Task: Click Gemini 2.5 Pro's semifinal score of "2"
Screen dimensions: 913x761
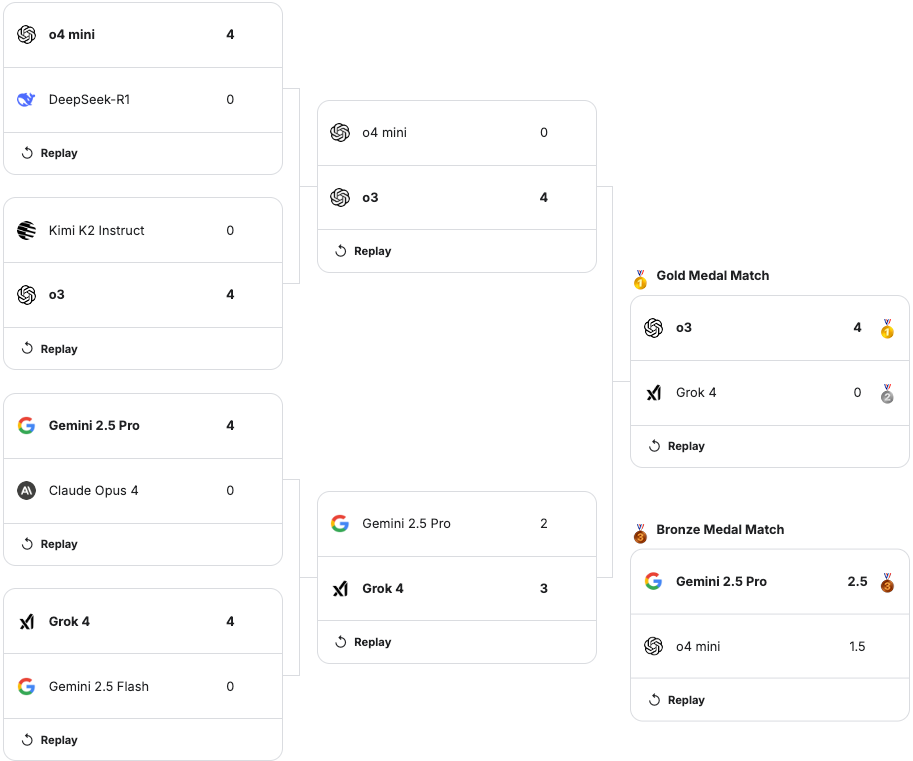Action: coord(544,523)
